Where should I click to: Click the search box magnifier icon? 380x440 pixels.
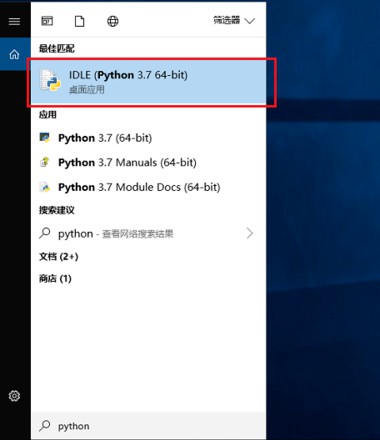pos(45,426)
